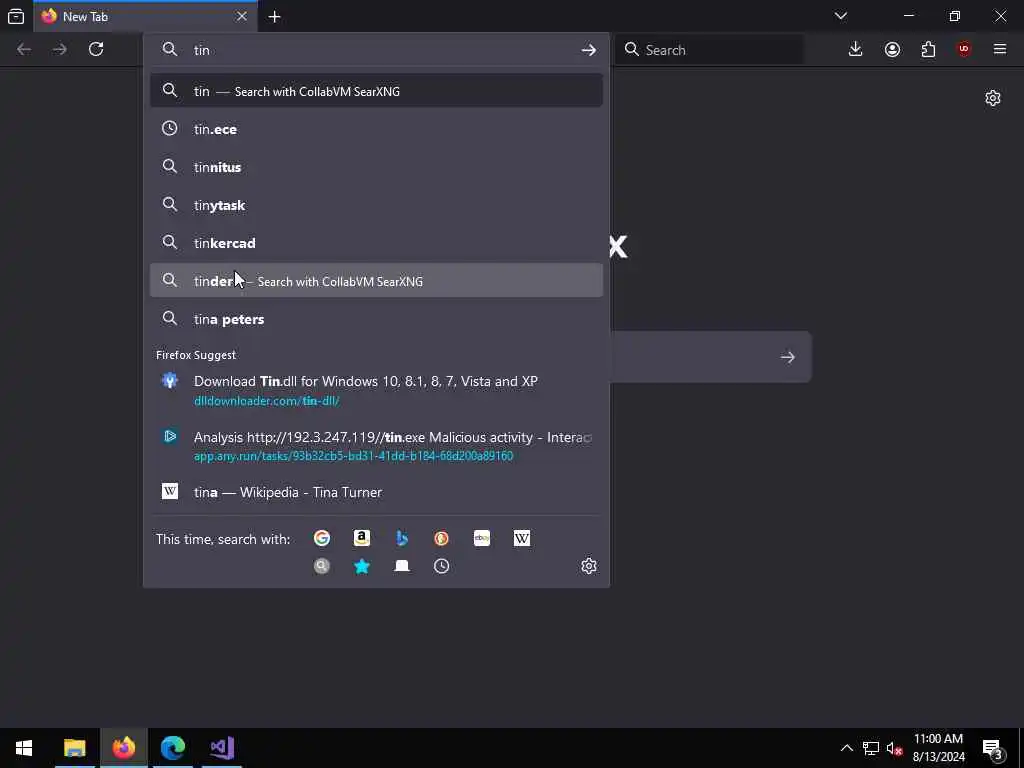
Task: Open the Firefox account menu
Action: coord(892,49)
